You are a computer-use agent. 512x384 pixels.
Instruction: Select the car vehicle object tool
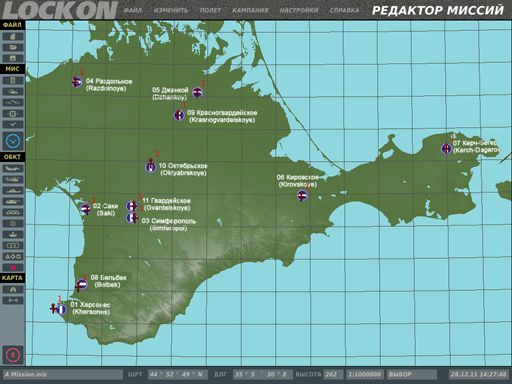(13, 212)
